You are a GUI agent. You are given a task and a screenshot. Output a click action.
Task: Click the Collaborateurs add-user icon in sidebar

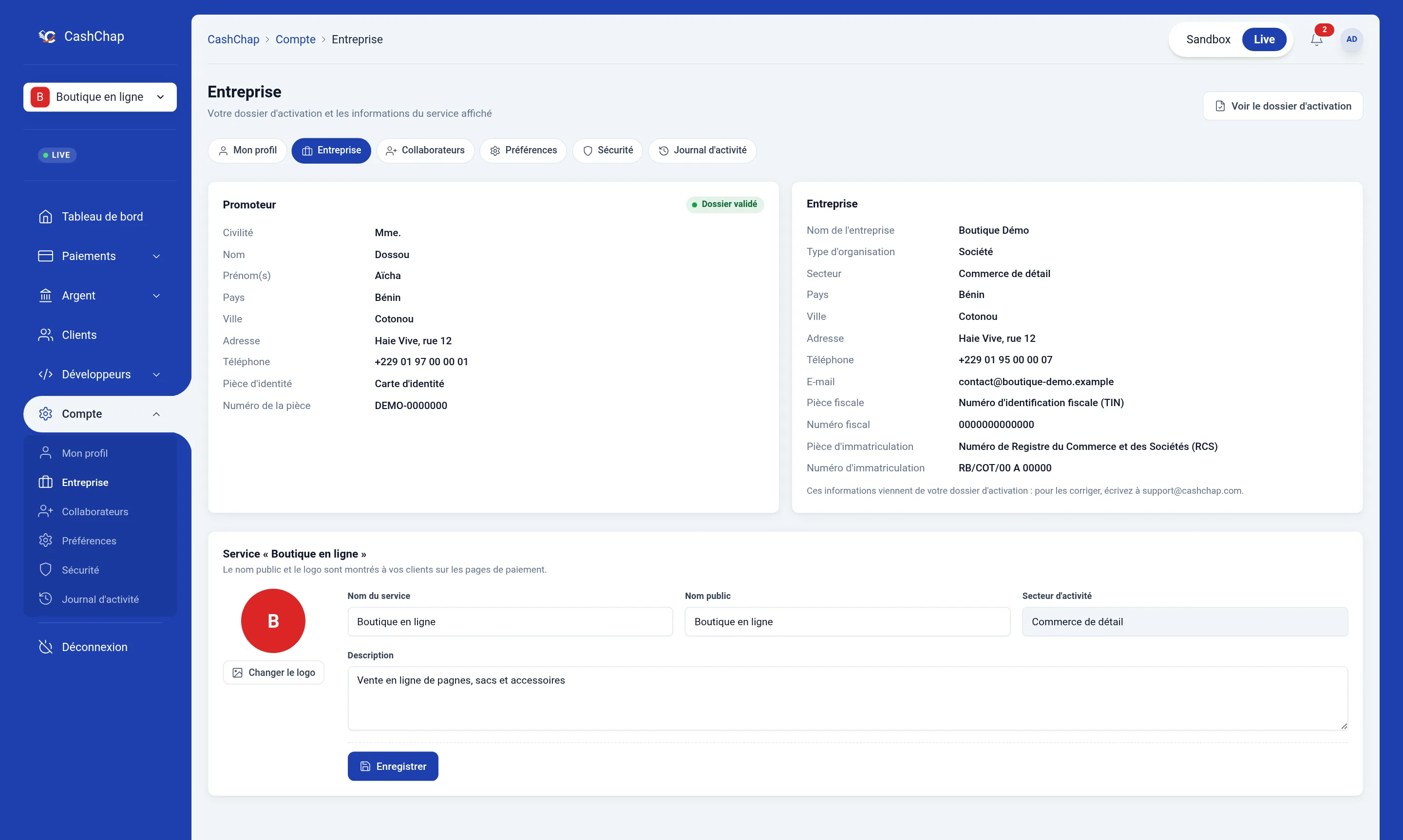(45, 511)
